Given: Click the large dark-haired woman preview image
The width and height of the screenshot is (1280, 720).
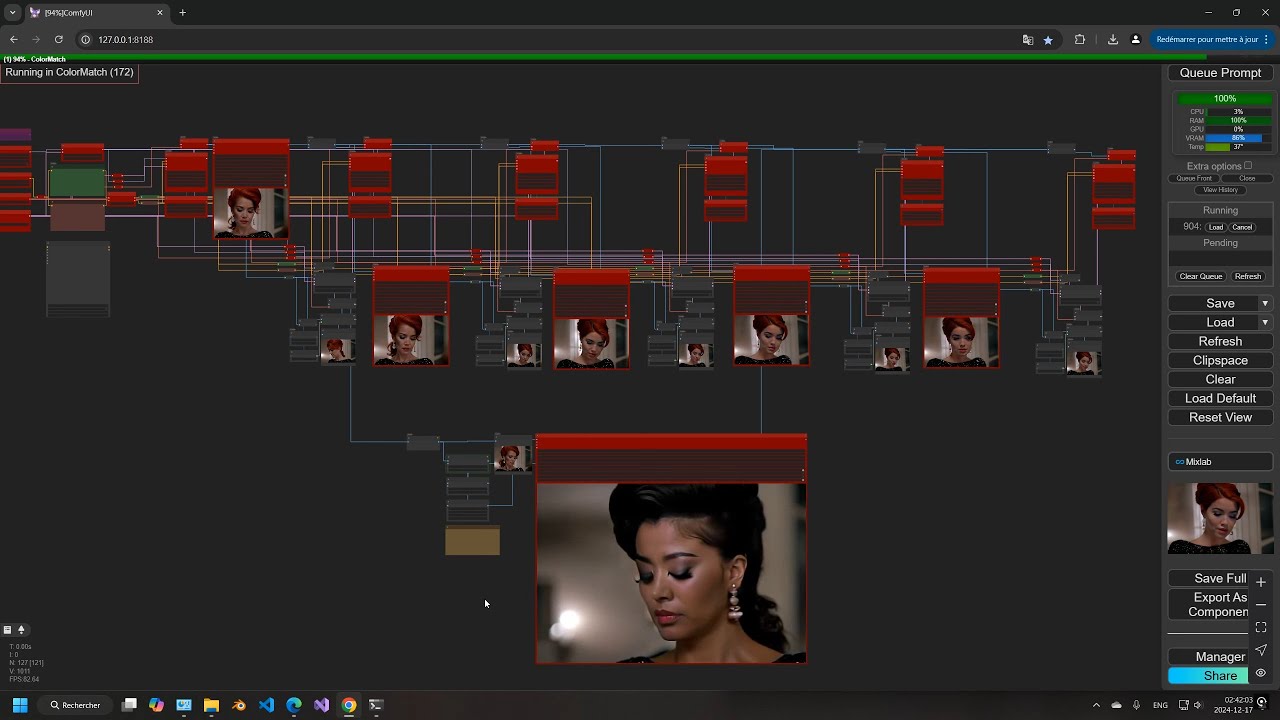Looking at the screenshot, I should (x=671, y=573).
